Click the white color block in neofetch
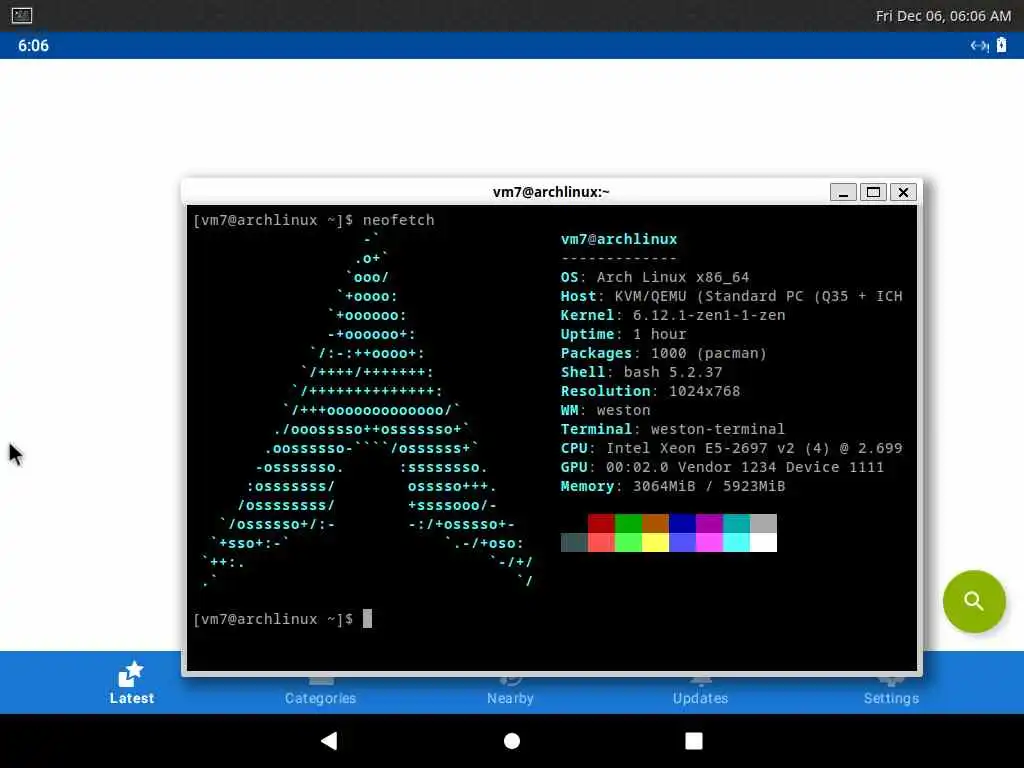The height and width of the screenshot is (768, 1024). click(763, 542)
